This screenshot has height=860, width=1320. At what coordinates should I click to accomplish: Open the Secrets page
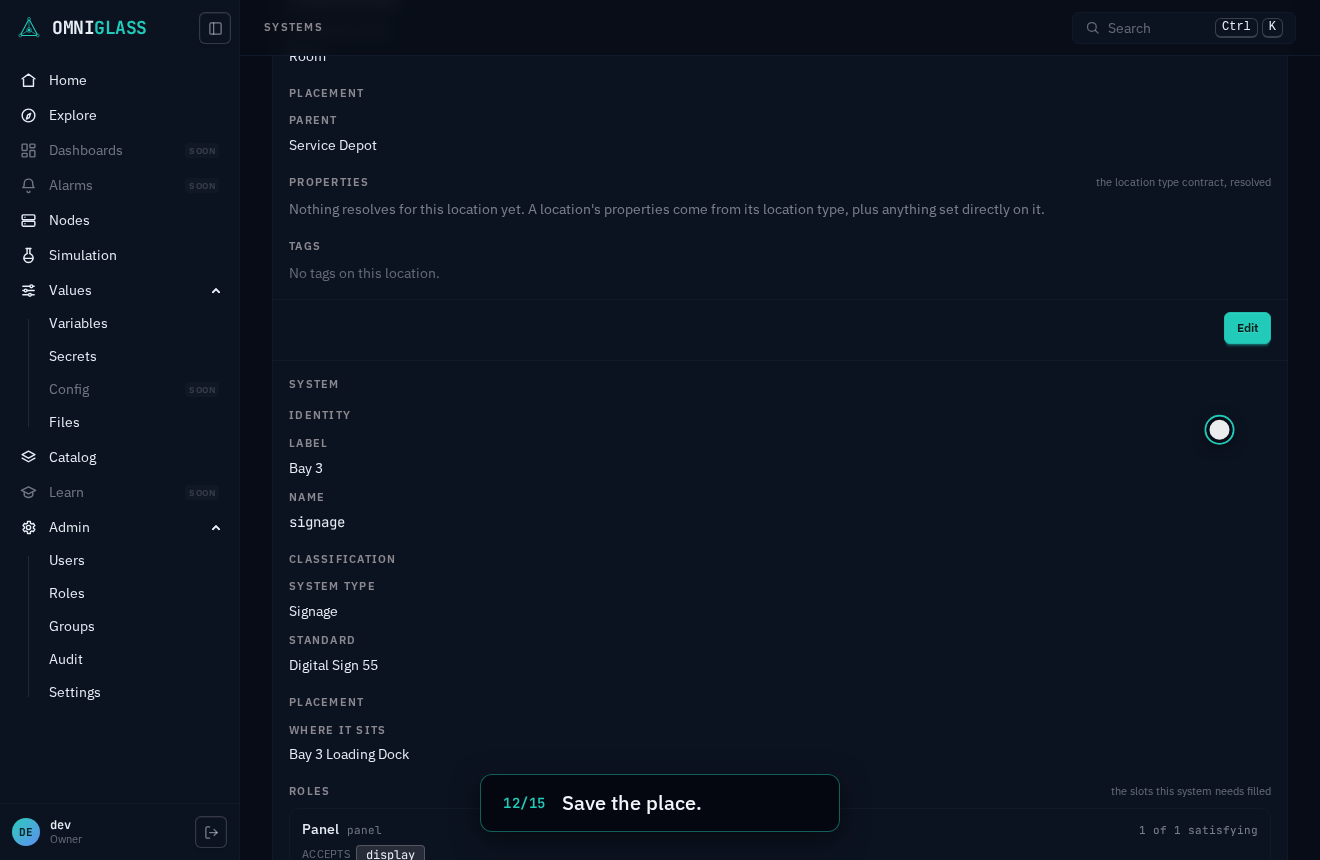73,356
